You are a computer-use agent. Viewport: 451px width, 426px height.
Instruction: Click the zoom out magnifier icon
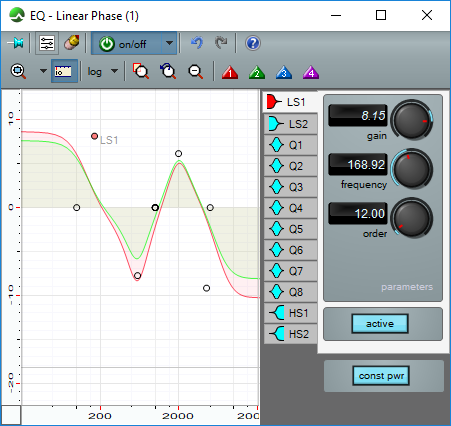[x=195, y=71]
